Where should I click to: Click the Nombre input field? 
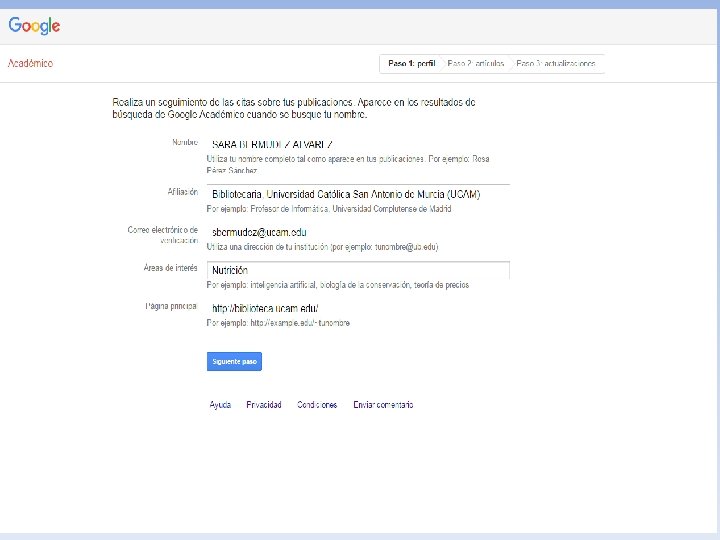click(358, 144)
